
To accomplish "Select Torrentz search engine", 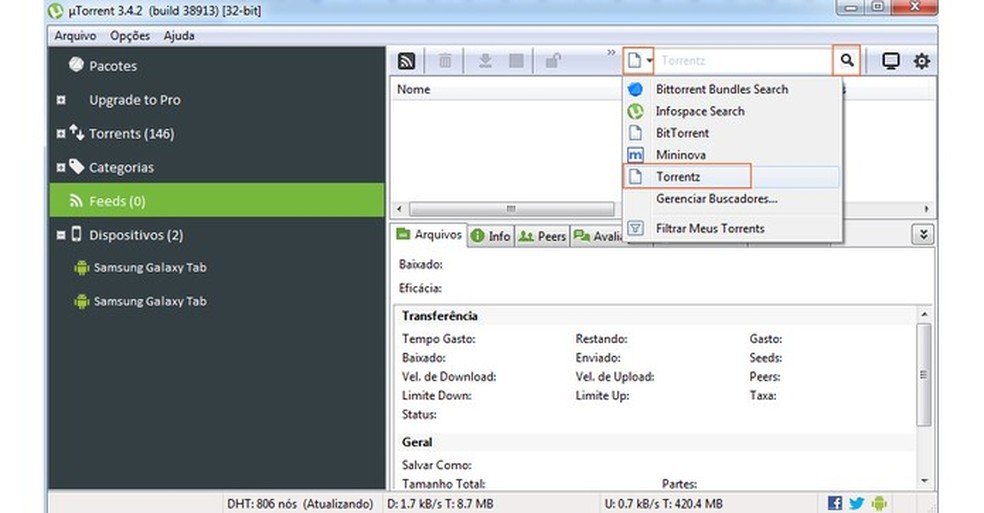I will (733, 176).
